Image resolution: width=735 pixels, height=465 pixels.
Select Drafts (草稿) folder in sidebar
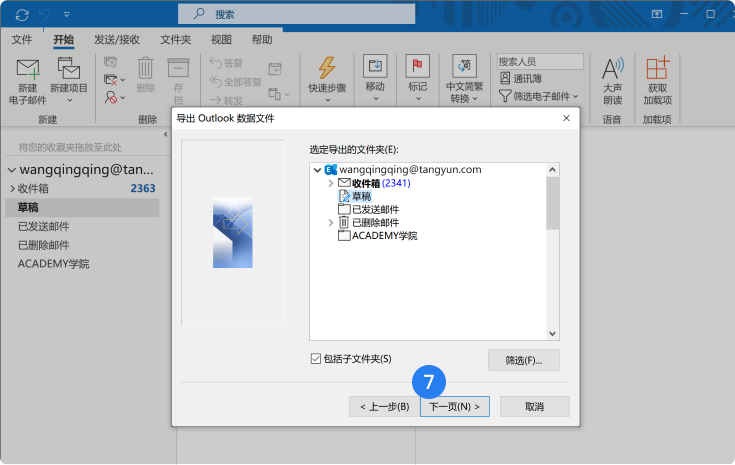(x=82, y=207)
